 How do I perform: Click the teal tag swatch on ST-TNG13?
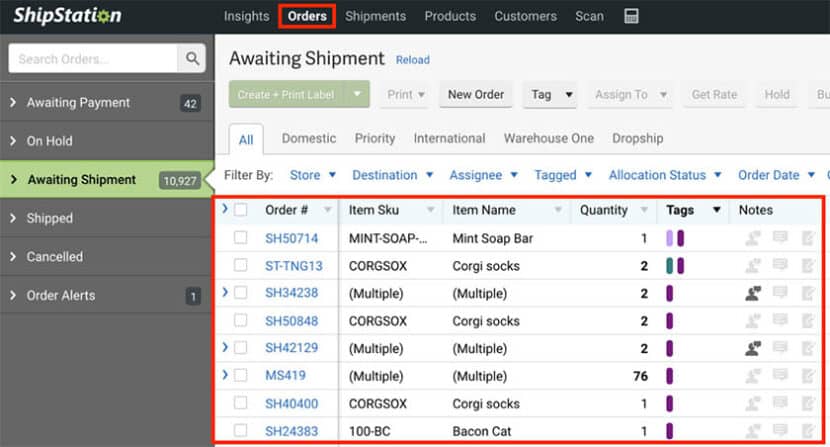[670, 265]
